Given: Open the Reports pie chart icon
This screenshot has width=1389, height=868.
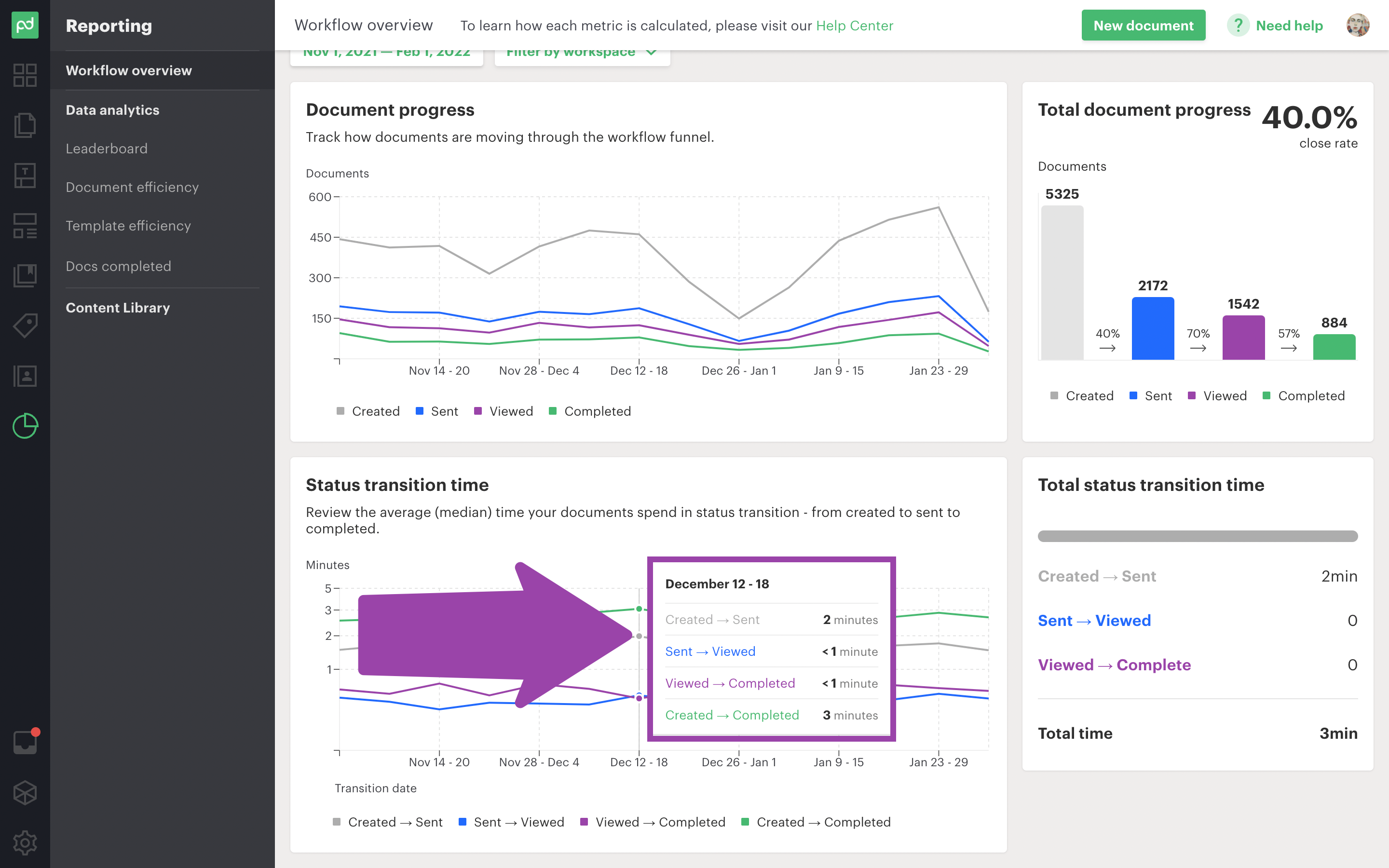Looking at the screenshot, I should (25, 426).
